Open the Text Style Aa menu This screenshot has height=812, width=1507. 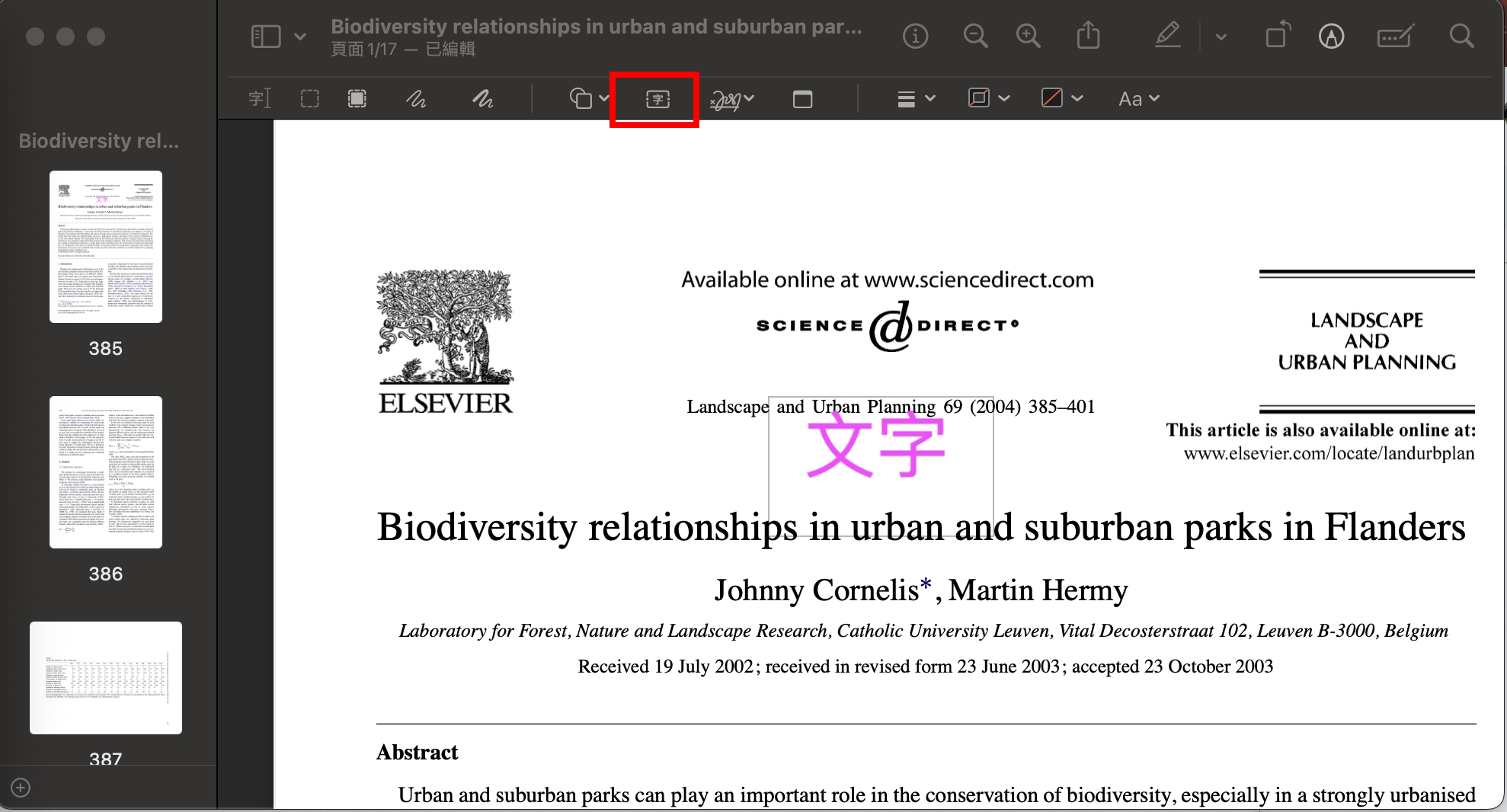click(1138, 99)
